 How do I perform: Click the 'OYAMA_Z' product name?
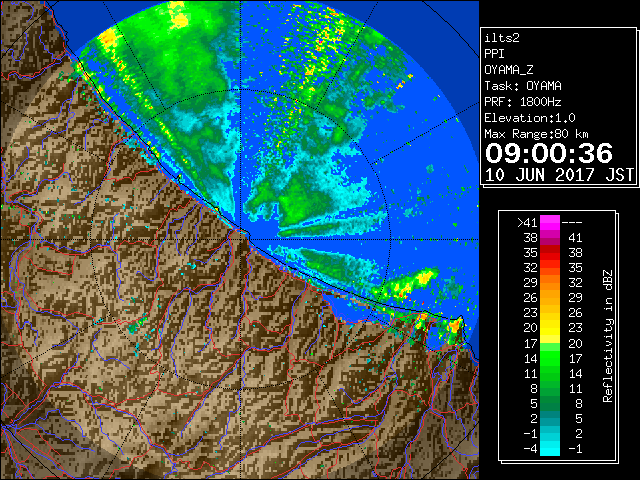(509, 70)
